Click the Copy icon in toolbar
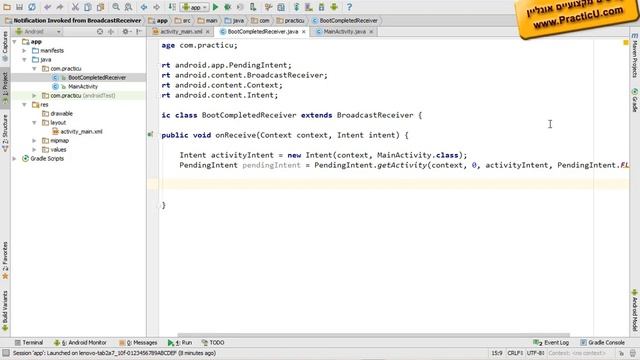640x360 pixels. (88, 7)
